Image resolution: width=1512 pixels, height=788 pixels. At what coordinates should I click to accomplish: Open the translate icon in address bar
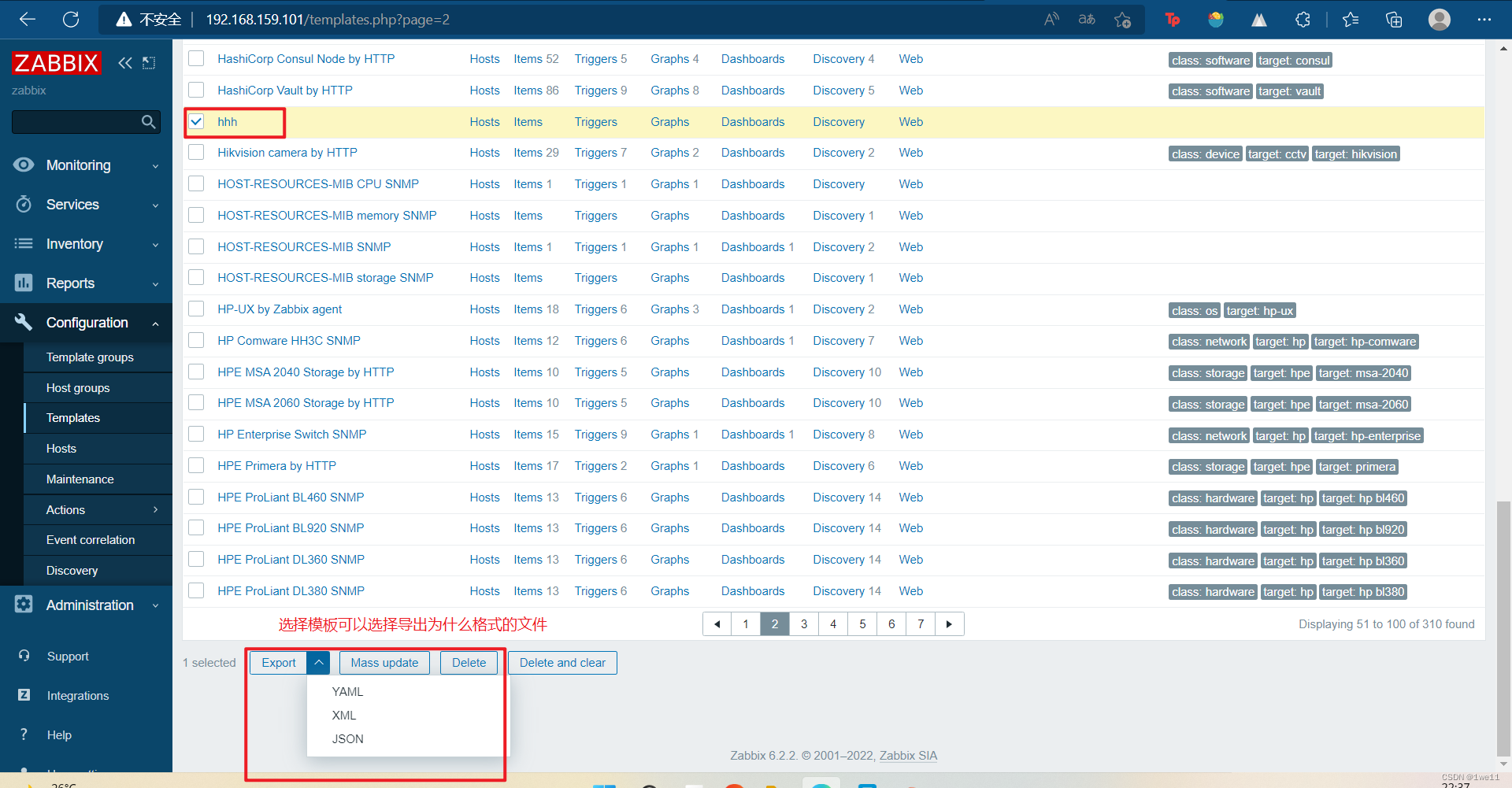click(1087, 20)
